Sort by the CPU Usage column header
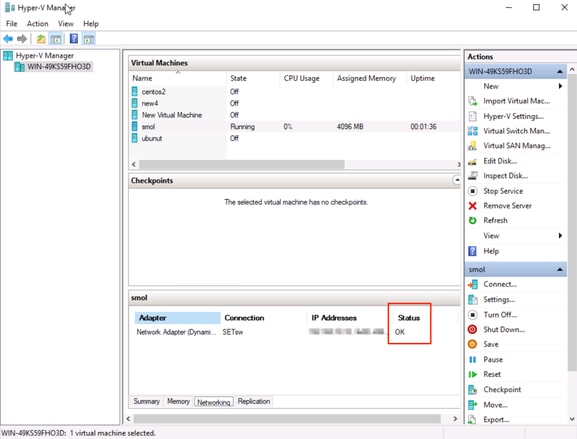 (306, 78)
